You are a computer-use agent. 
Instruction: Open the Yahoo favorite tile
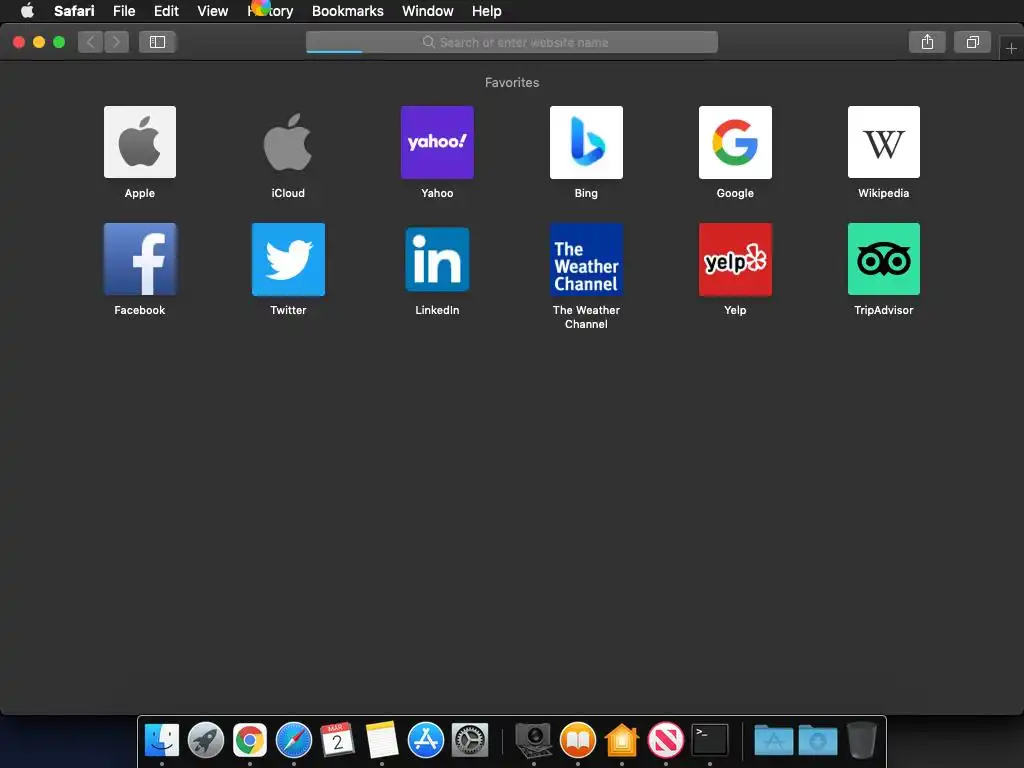[x=437, y=142]
